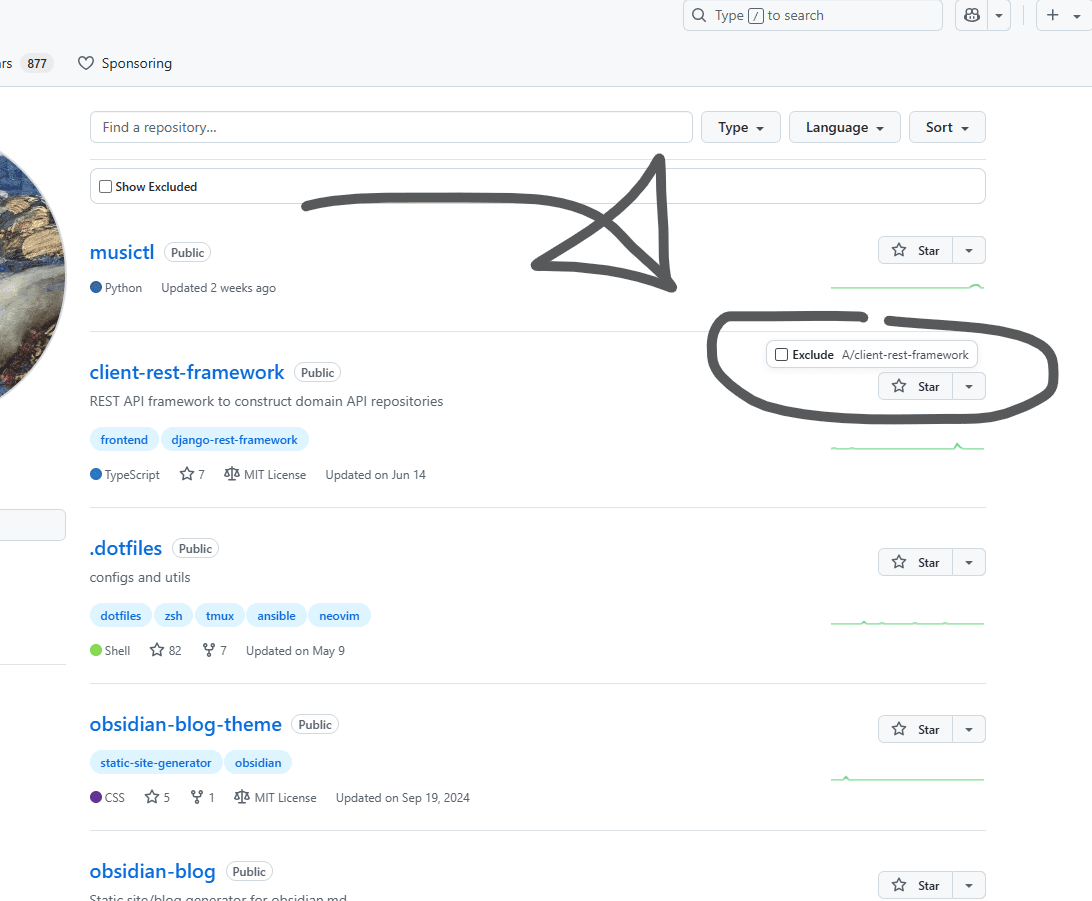Open the client-rest-framework repository link

pyautogui.click(x=187, y=373)
